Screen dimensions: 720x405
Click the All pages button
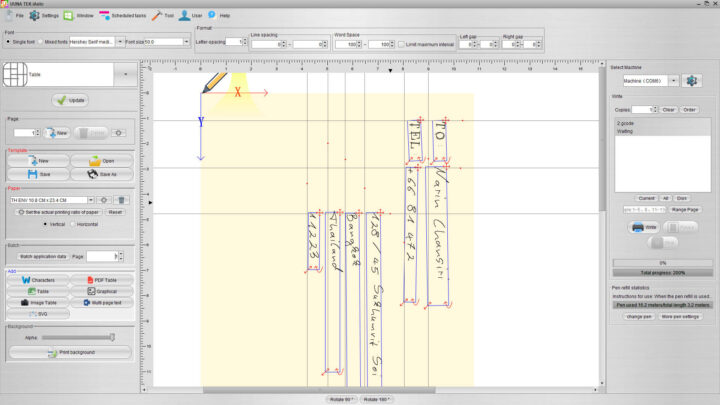tap(665, 198)
